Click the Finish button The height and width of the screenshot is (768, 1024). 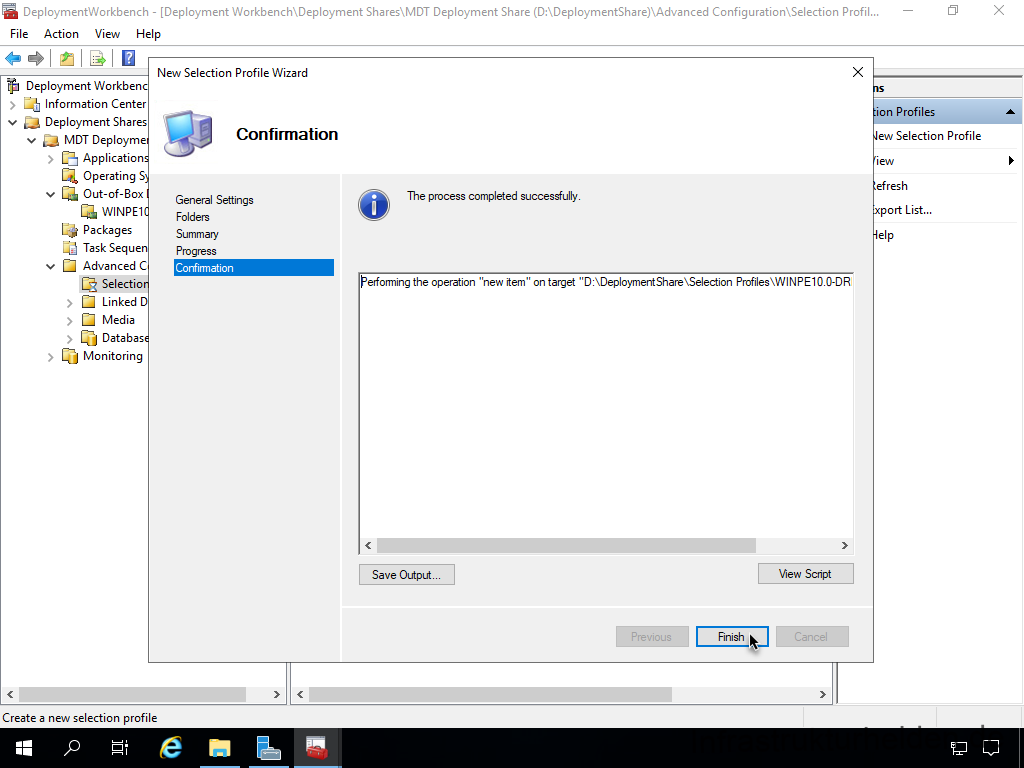(x=731, y=637)
